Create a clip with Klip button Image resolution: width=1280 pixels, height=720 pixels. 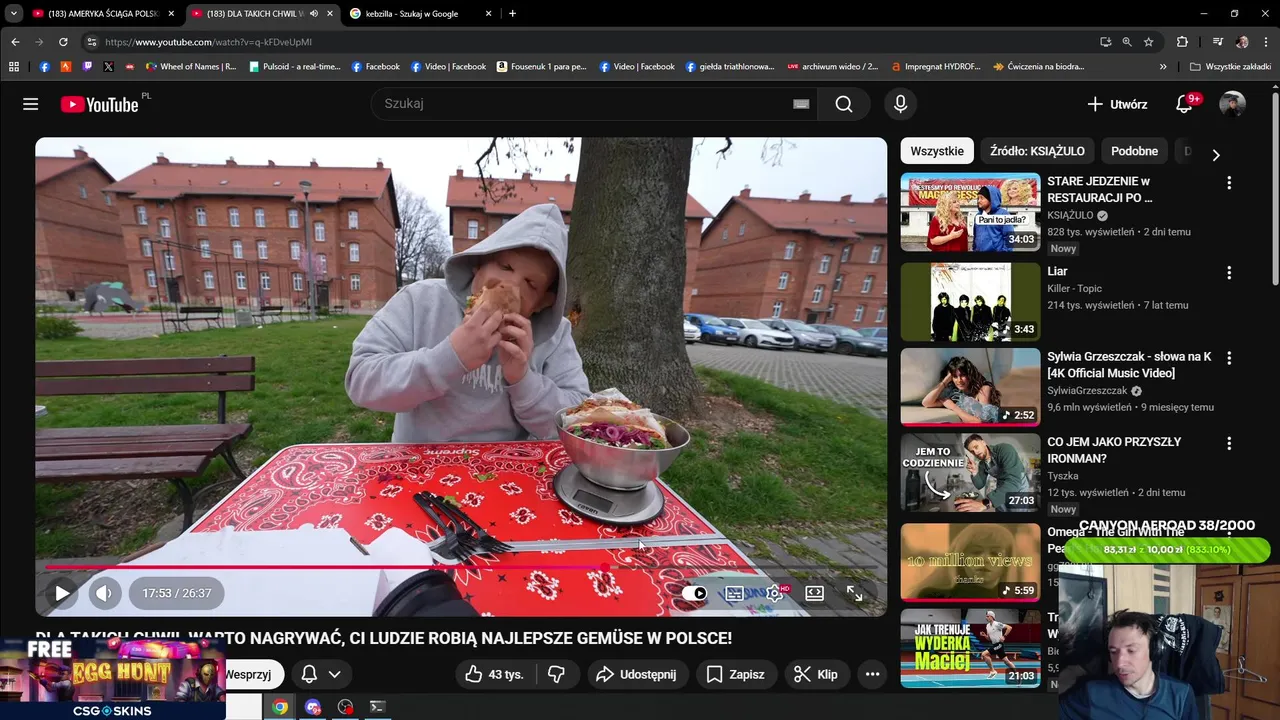pos(815,674)
